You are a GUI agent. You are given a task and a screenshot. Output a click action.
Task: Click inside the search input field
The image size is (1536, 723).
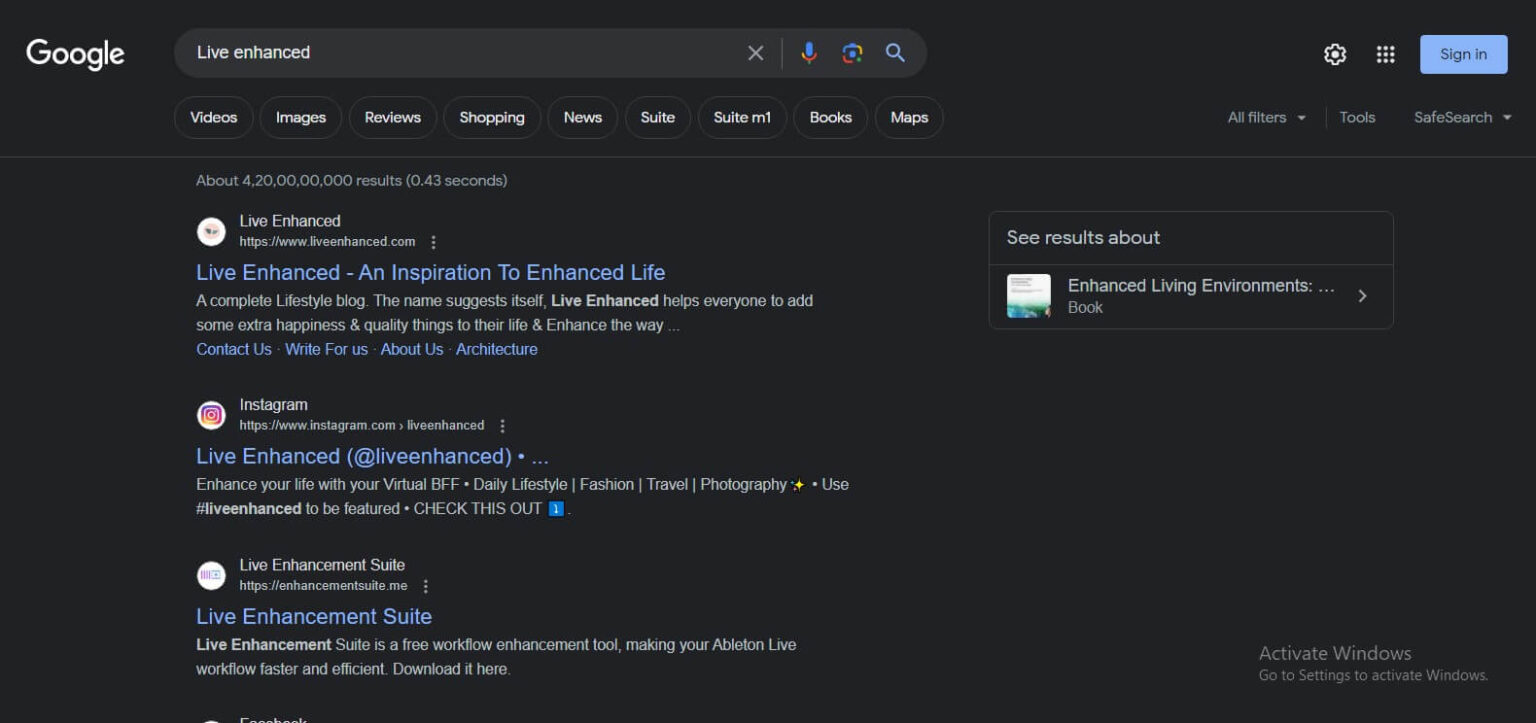point(450,53)
